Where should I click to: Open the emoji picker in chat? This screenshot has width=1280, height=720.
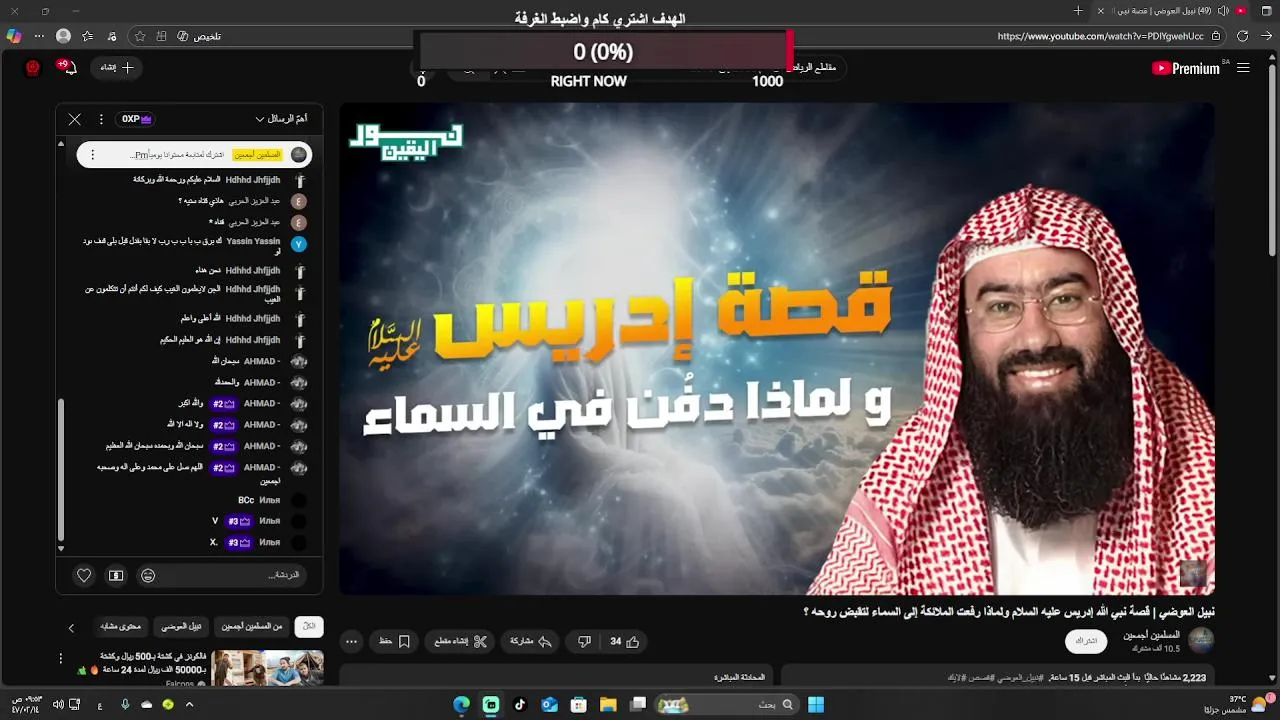[148, 575]
